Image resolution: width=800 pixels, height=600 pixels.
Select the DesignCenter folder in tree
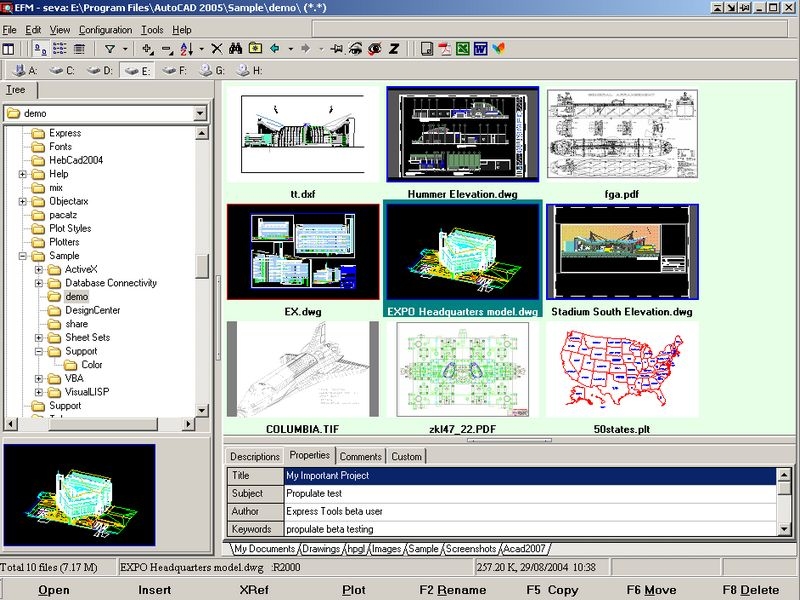(92, 310)
